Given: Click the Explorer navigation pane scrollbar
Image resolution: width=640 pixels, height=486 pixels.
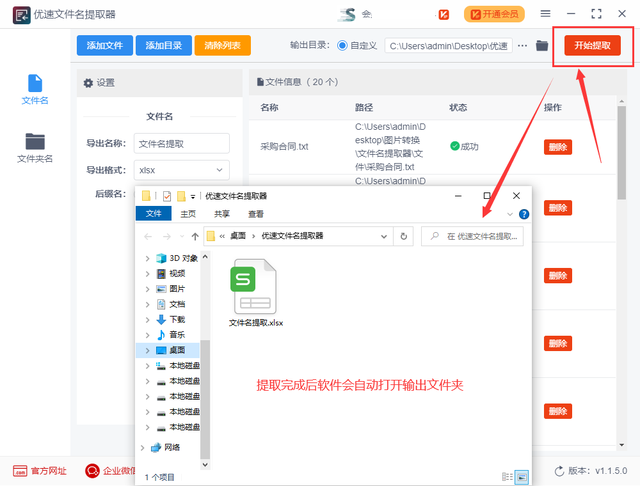Looking at the screenshot, I should coord(205,400).
